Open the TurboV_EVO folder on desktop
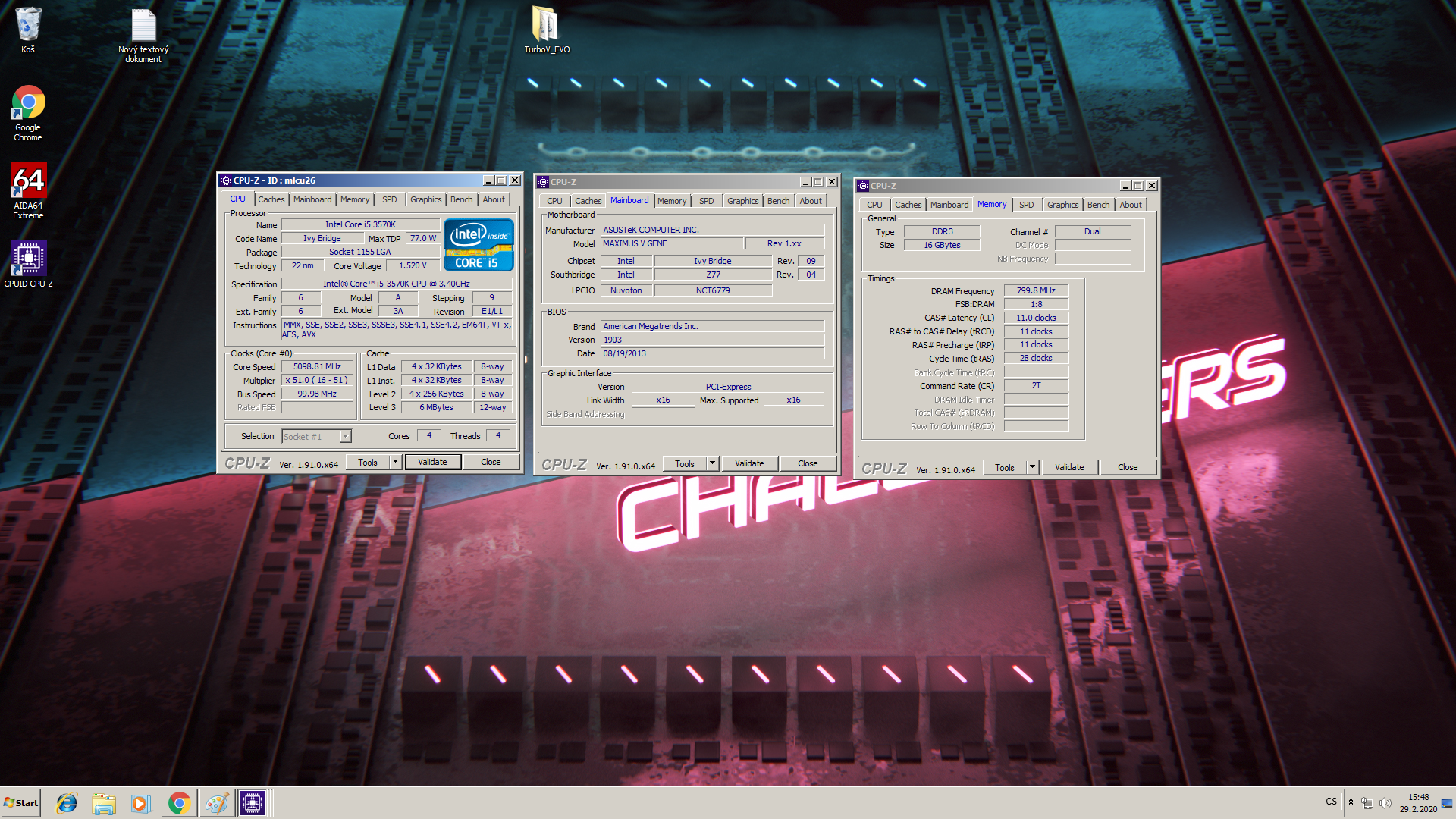 [x=547, y=30]
